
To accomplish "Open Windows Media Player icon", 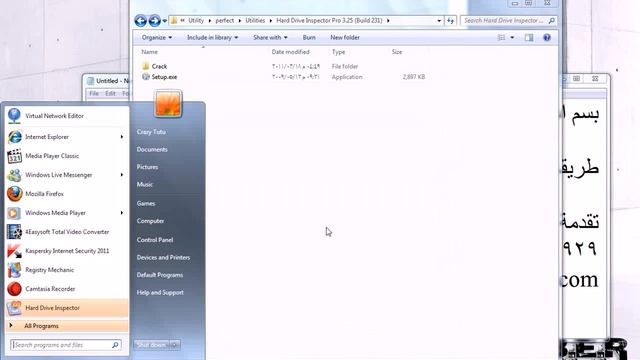I will [x=14, y=213].
